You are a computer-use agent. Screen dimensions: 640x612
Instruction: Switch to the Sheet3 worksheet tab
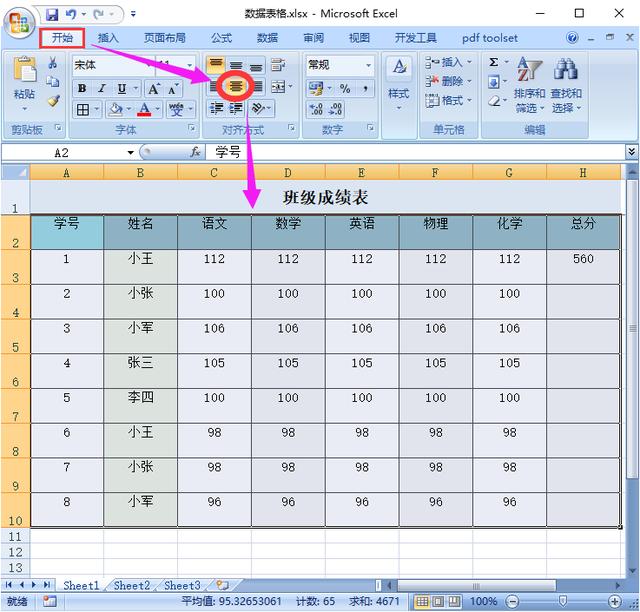(x=182, y=586)
